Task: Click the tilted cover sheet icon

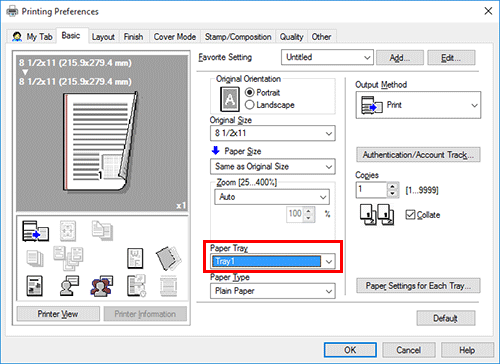Action: (169, 258)
